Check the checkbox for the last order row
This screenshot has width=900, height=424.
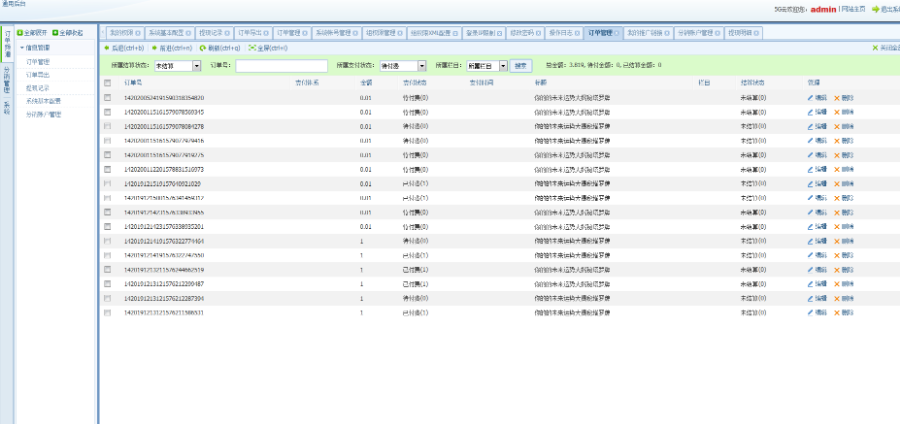pyautogui.click(x=108, y=313)
